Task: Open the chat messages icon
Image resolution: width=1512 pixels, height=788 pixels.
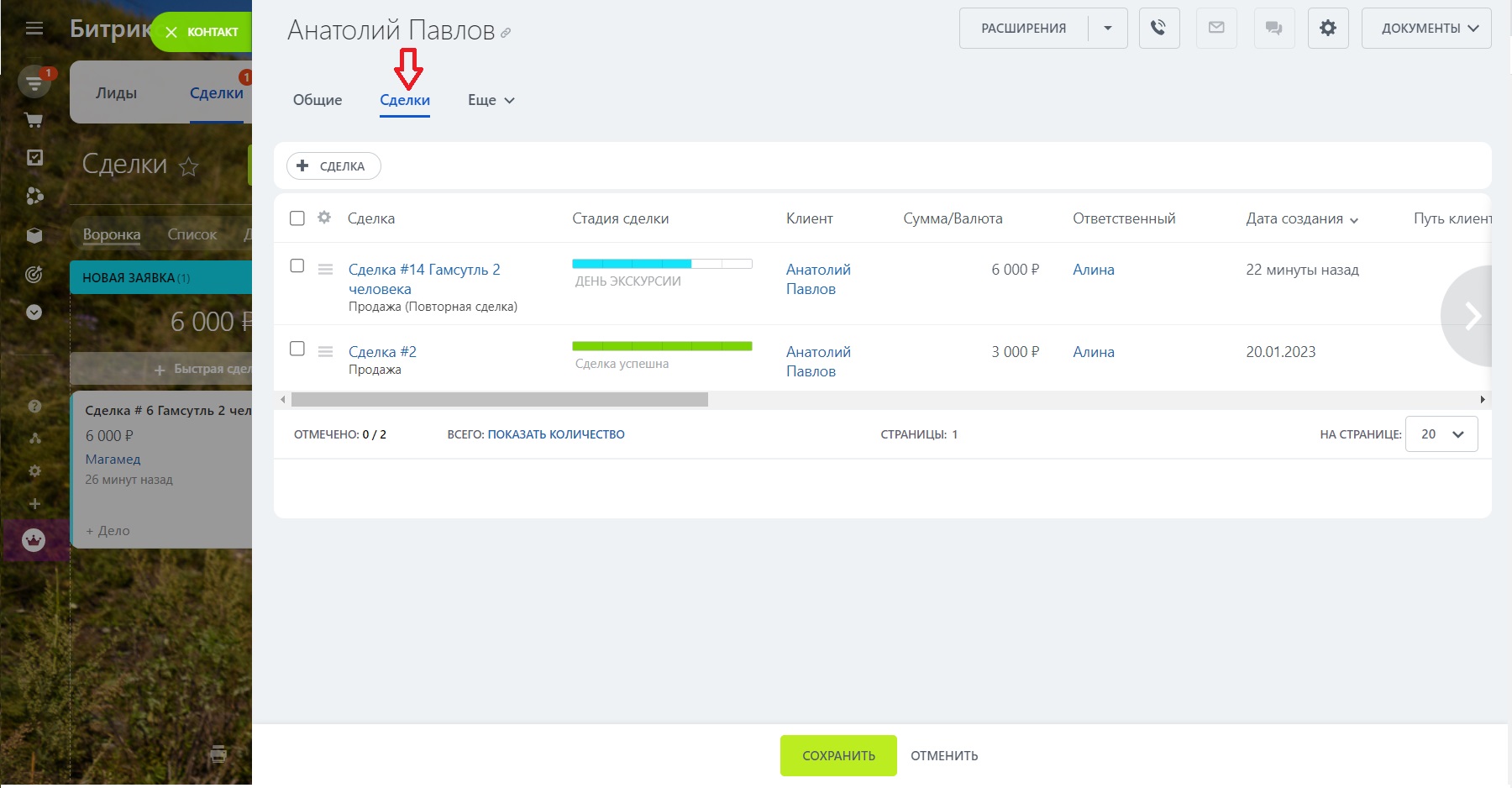Action: click(1273, 29)
